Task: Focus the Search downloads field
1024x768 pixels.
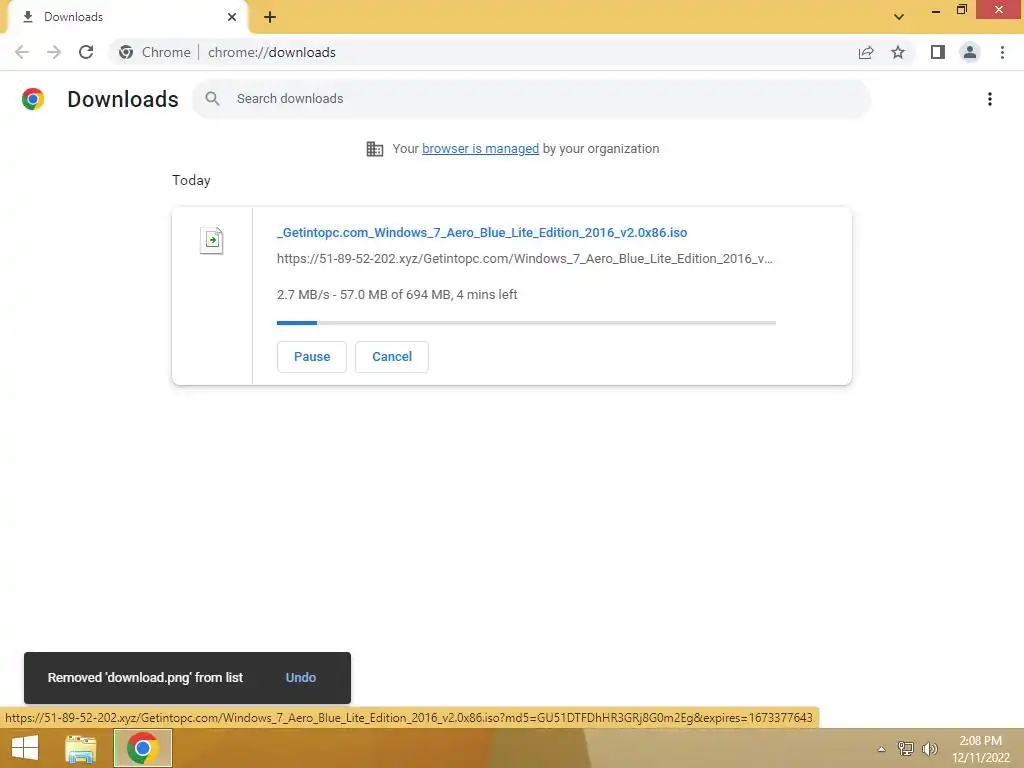Action: point(532,99)
